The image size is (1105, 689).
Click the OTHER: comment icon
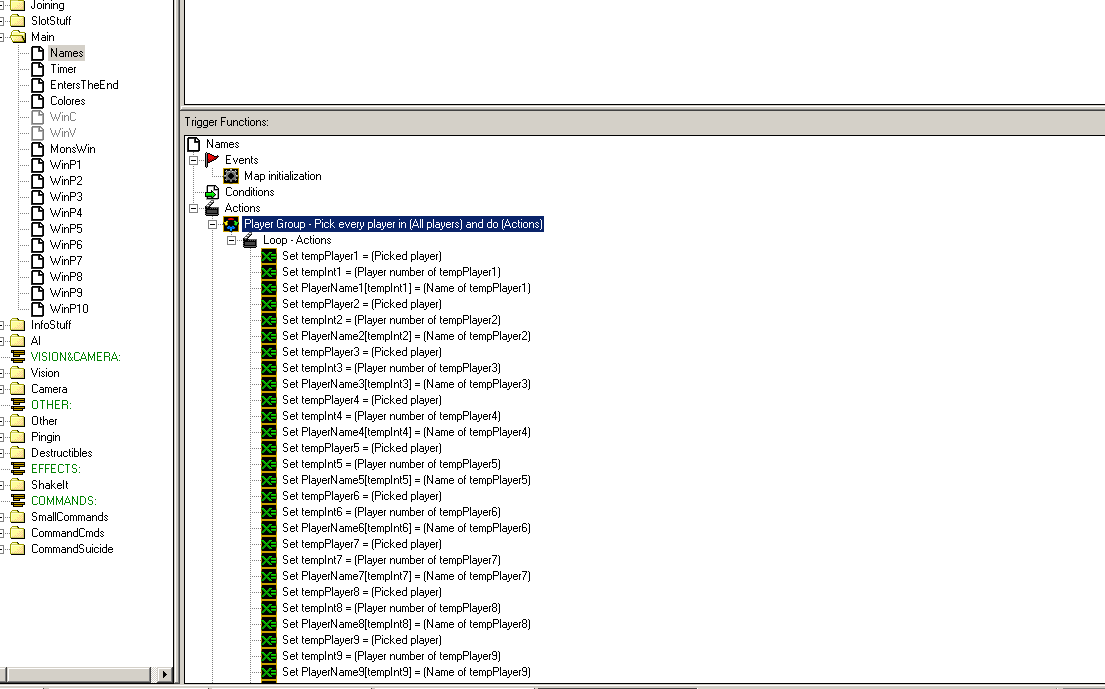tap(18, 404)
